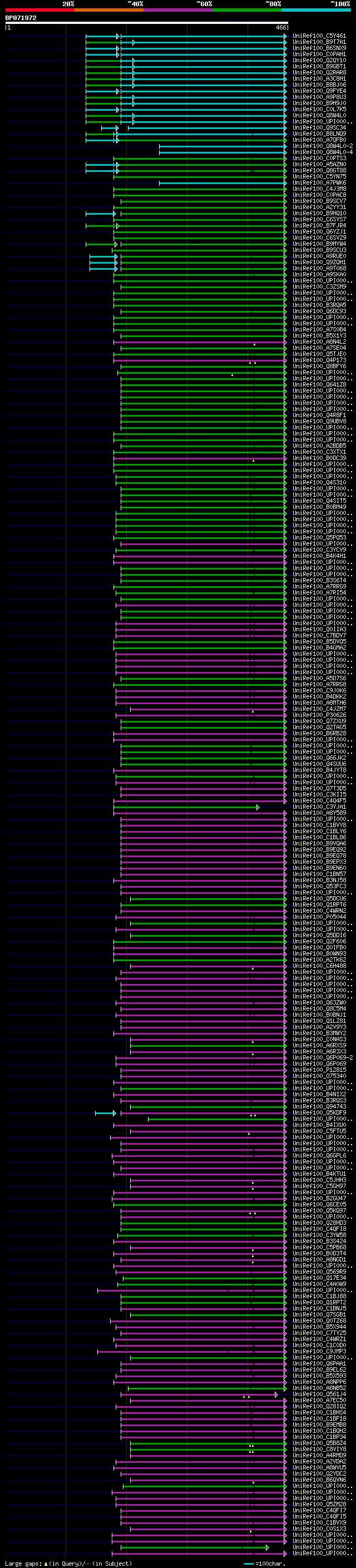Select hit label UniRef100_Q641Z8
356x1568 pixels.
click(319, 385)
